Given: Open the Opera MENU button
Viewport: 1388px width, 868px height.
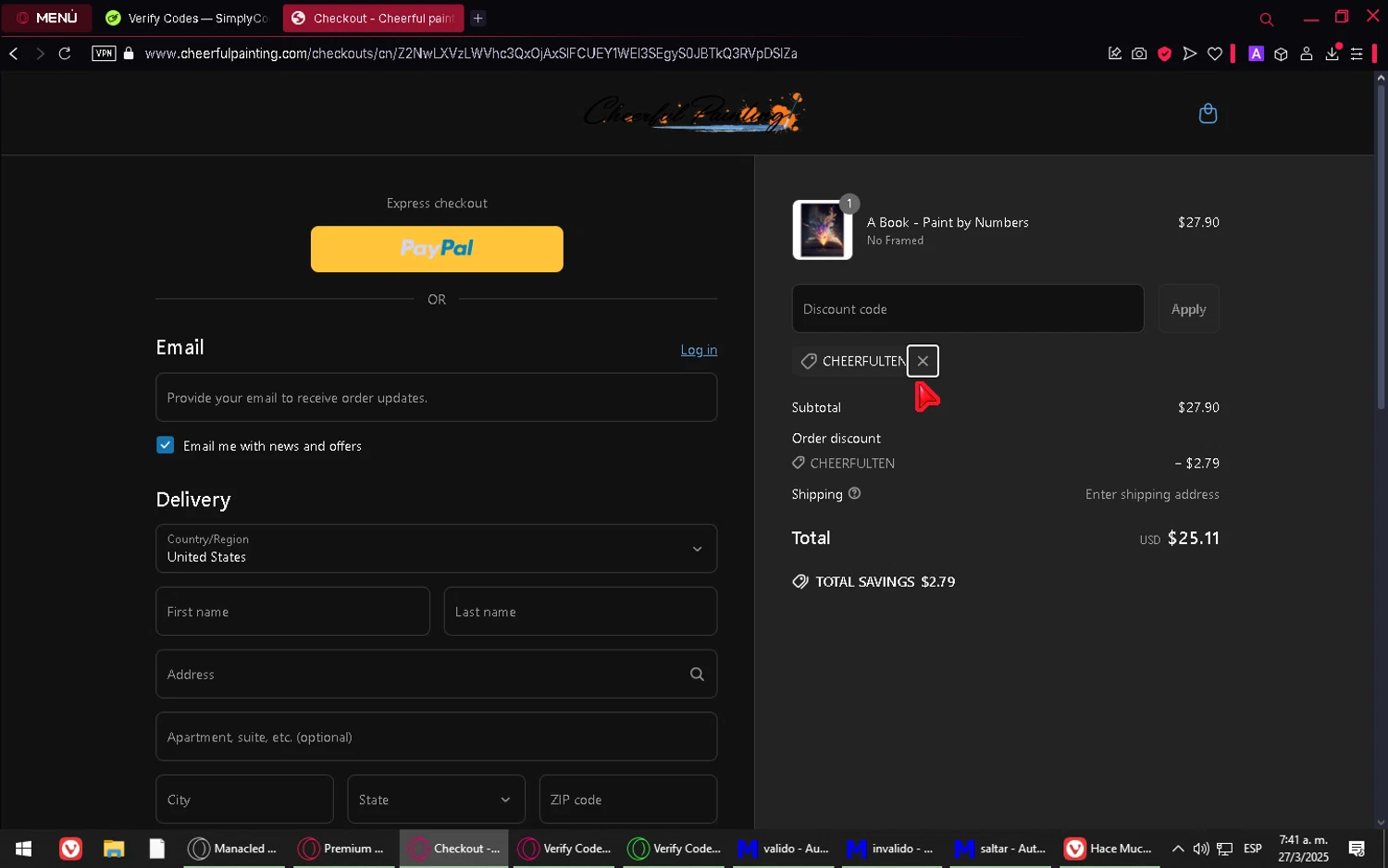Looking at the screenshot, I should [46, 18].
